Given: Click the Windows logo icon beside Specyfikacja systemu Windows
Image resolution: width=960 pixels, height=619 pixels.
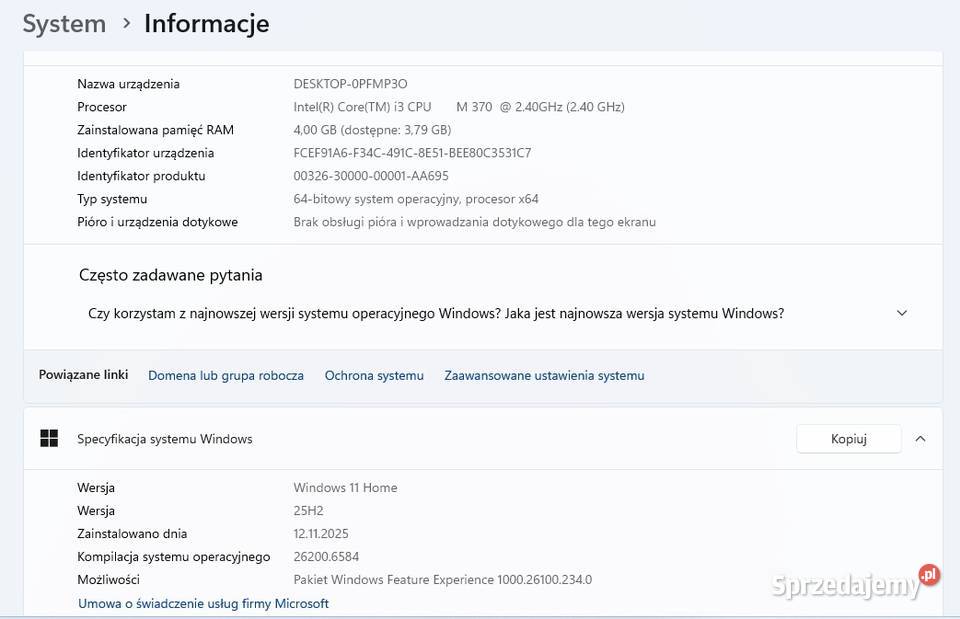Looking at the screenshot, I should click(49, 438).
